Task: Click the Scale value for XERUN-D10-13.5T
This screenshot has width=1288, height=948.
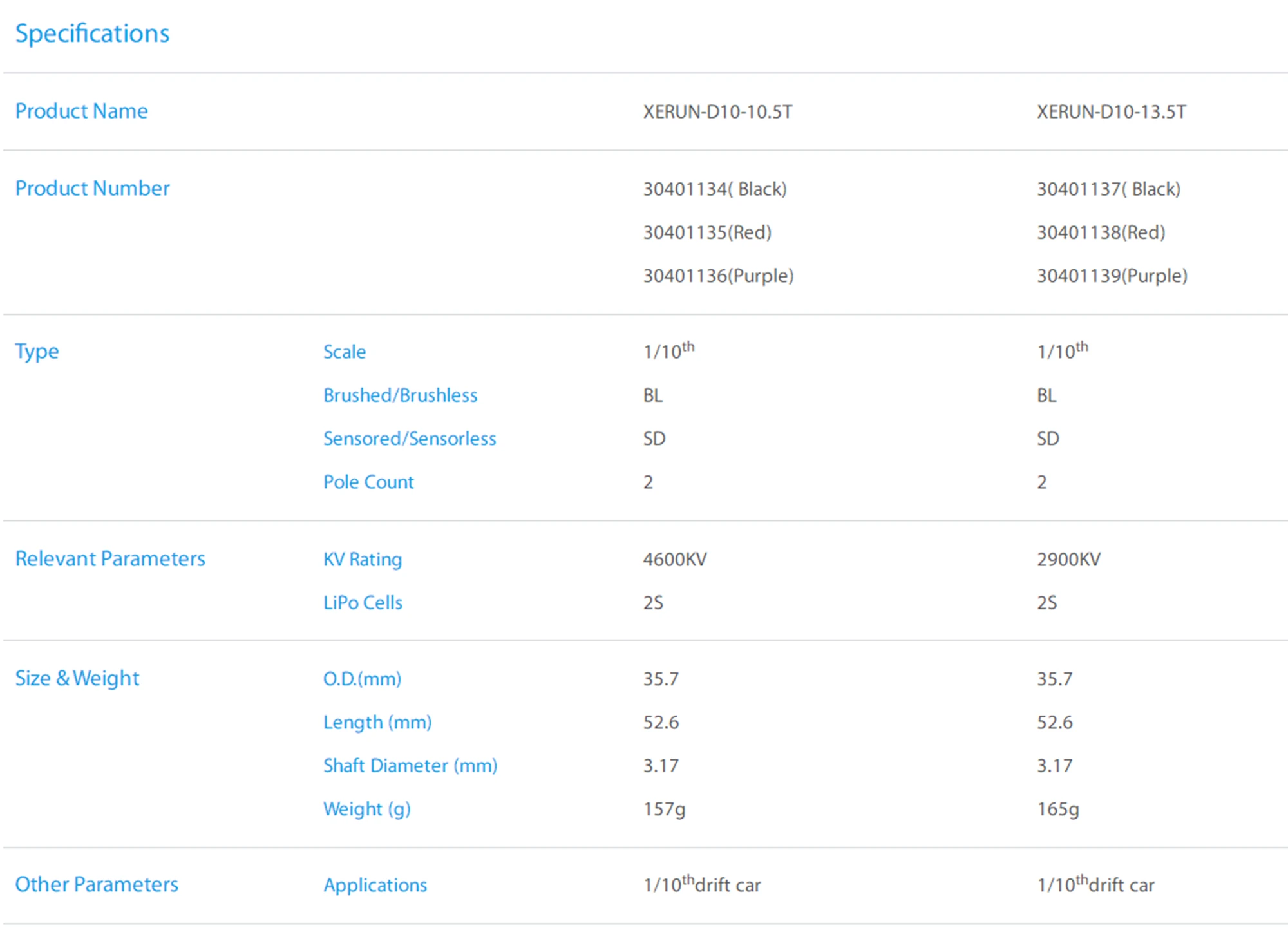Action: (x=1062, y=350)
